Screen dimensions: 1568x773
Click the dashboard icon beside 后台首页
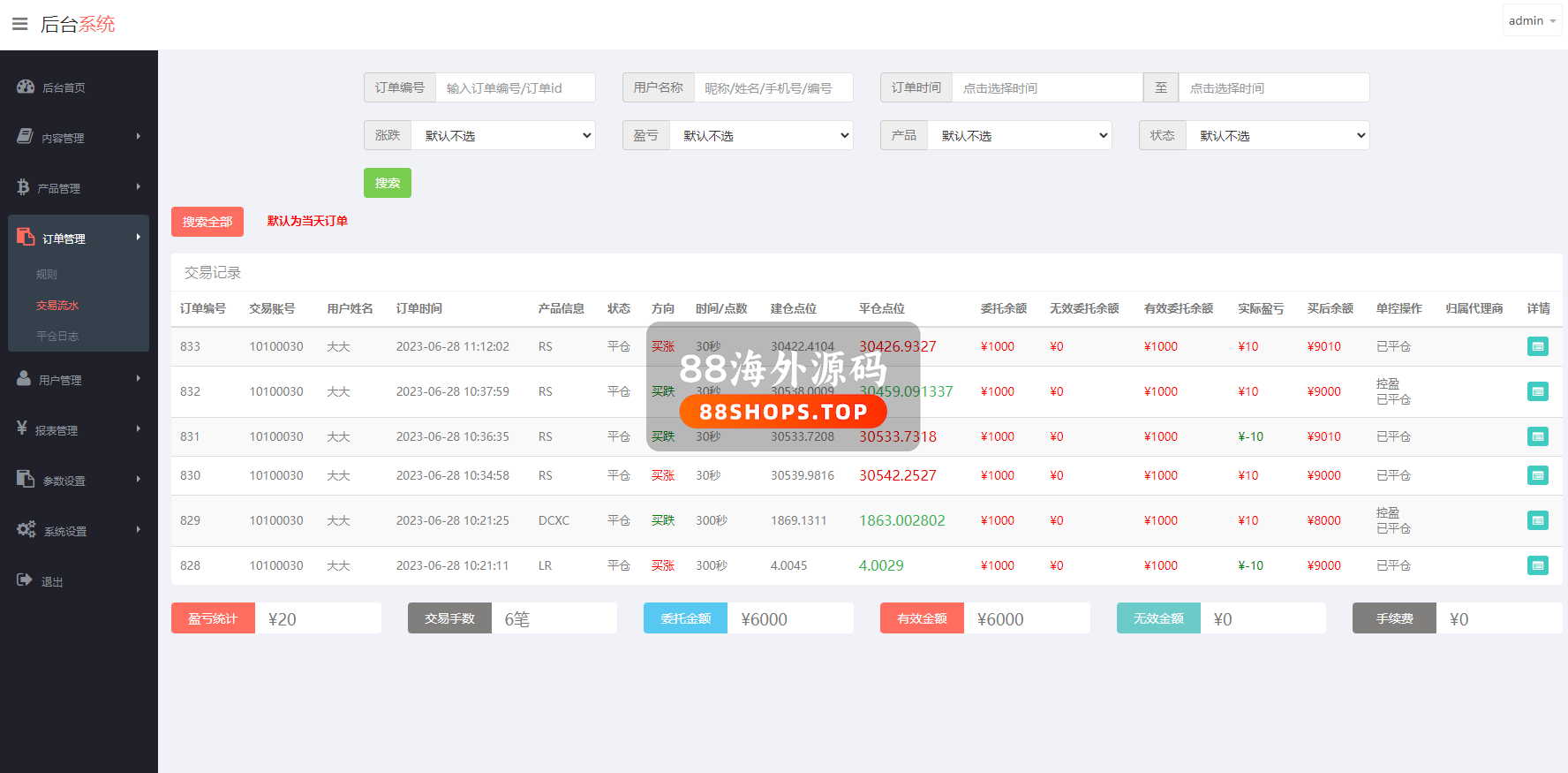click(26, 87)
